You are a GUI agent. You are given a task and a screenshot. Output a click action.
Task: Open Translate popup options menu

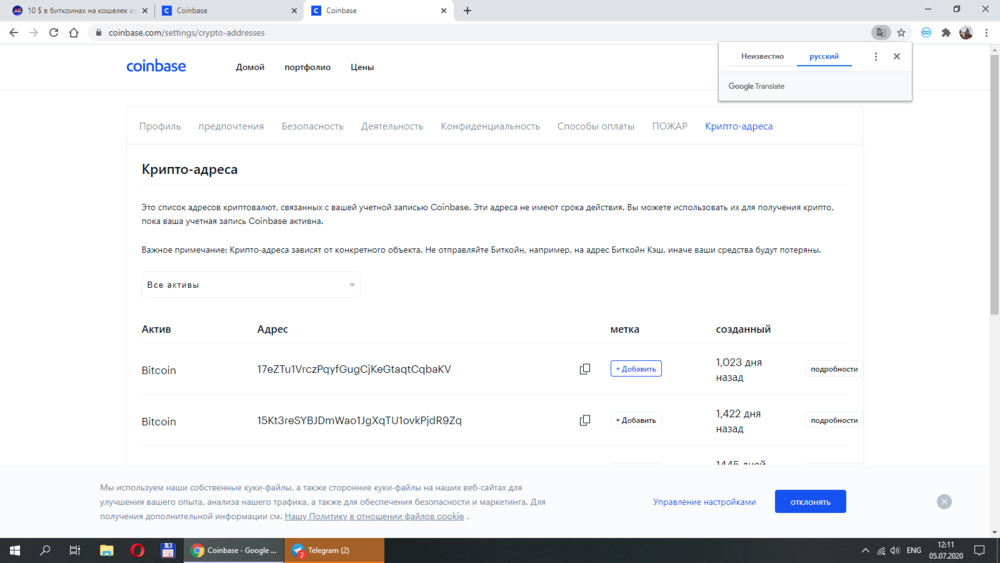(876, 57)
